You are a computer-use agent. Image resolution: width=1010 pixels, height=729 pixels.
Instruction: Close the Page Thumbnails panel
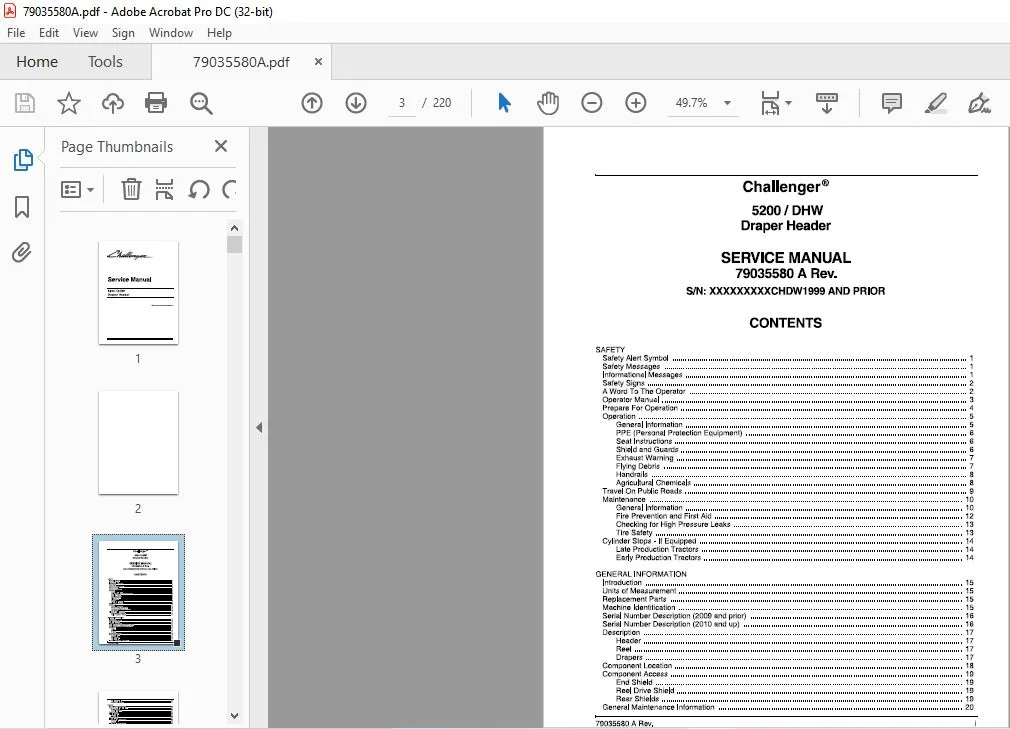221,146
